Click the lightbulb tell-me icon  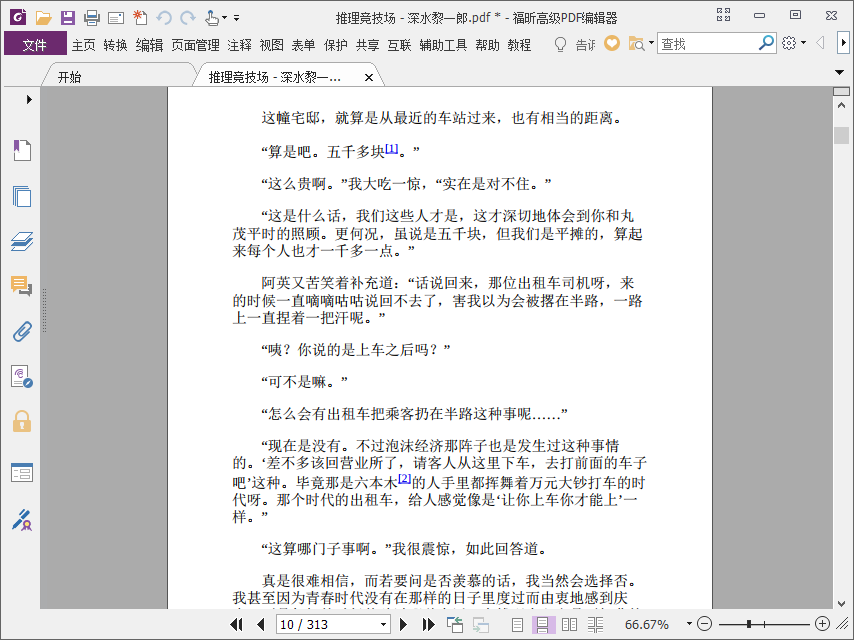pyautogui.click(x=560, y=44)
